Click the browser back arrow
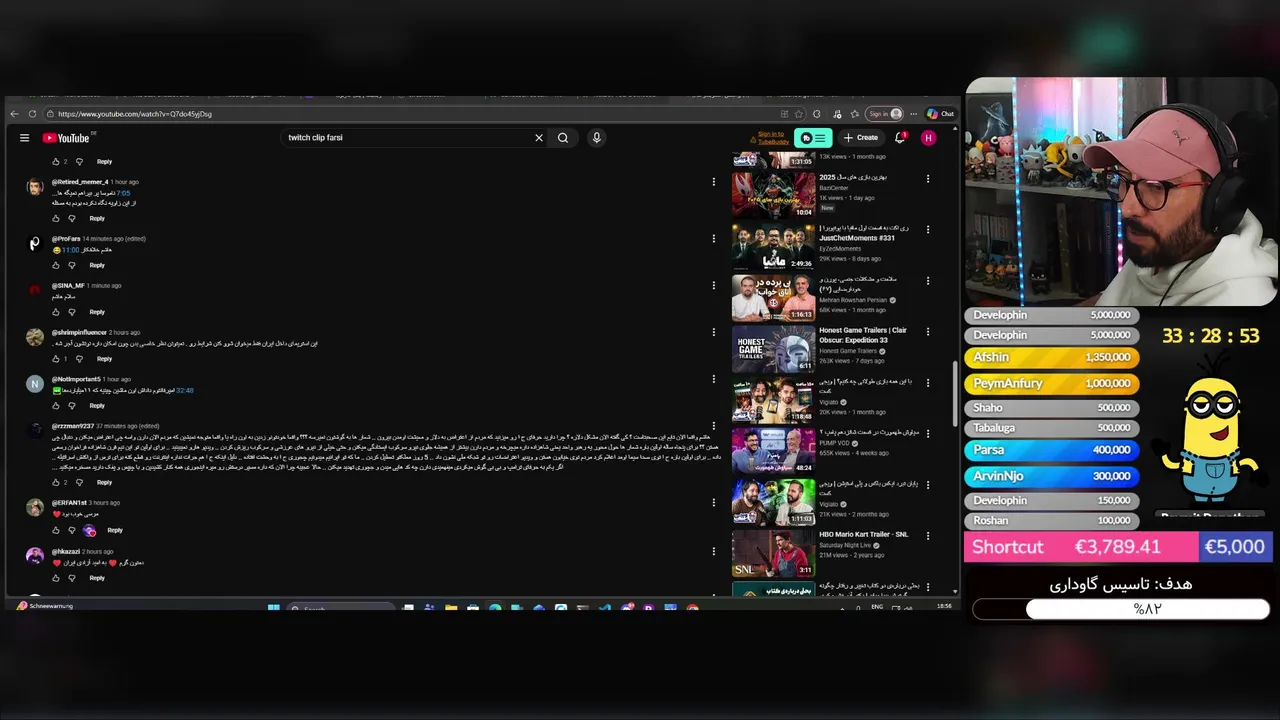The width and height of the screenshot is (1280, 720). coord(14,114)
